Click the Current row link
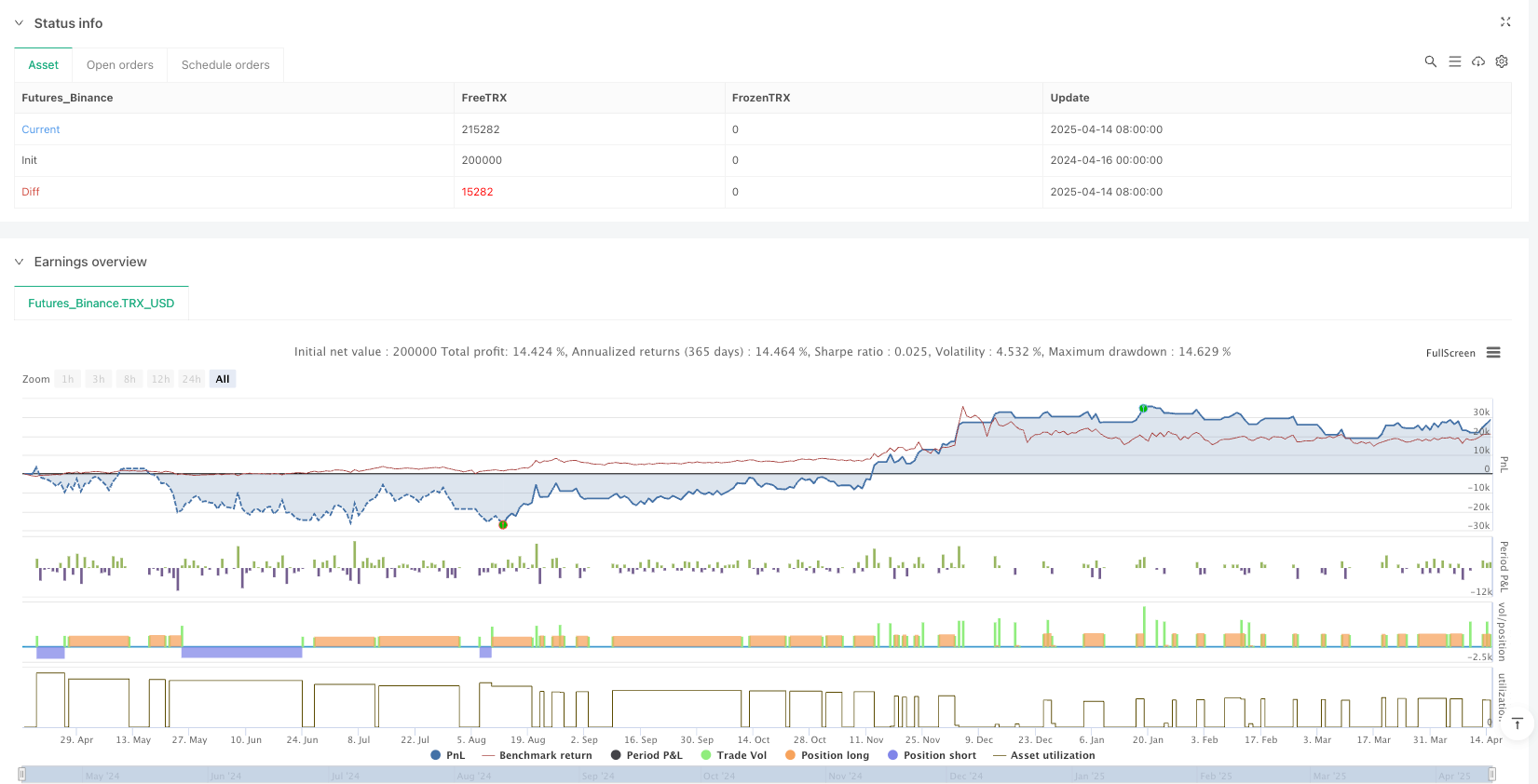This screenshot has height=784, width=1538. click(41, 129)
